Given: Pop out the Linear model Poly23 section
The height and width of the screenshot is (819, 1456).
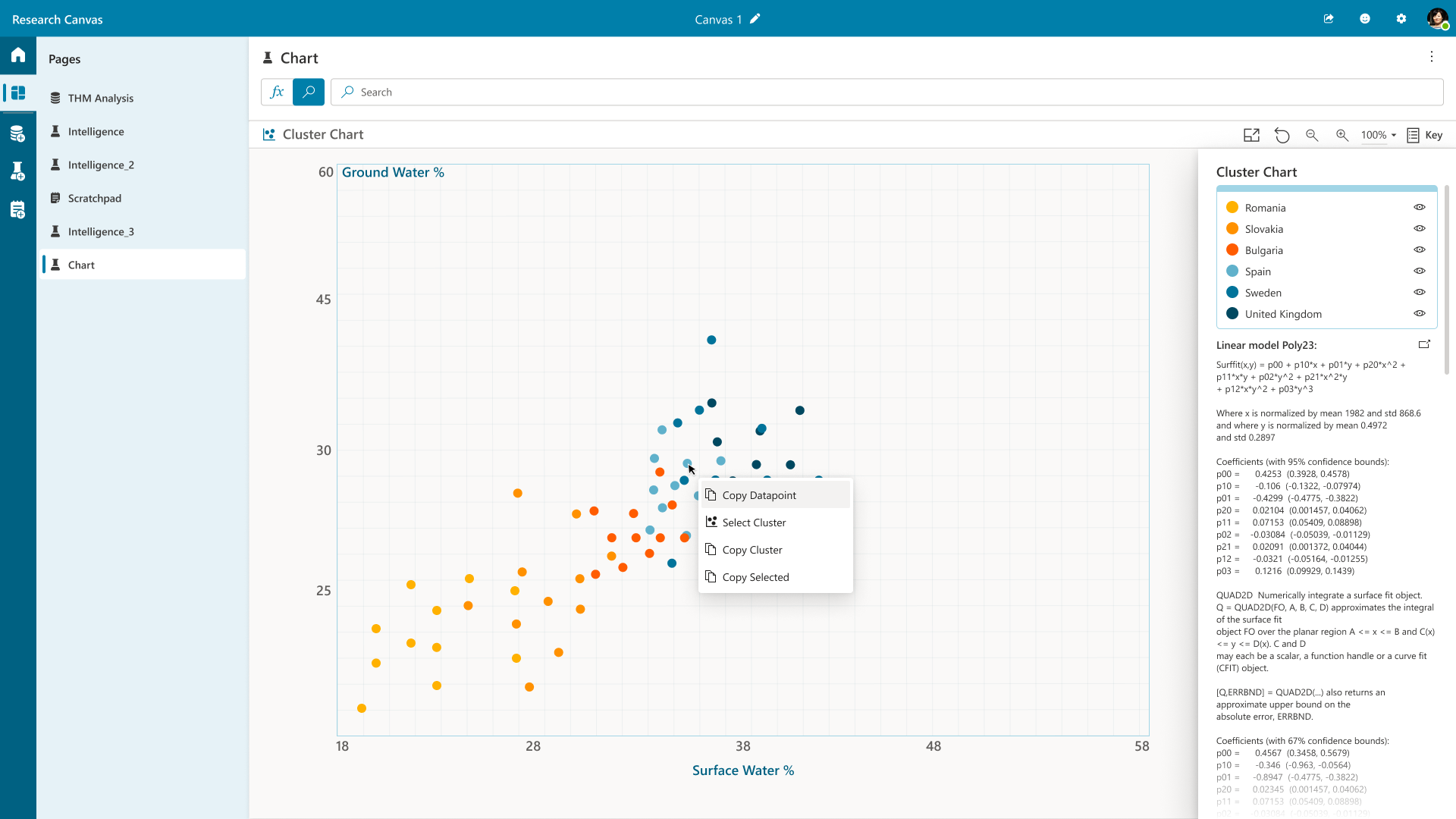Looking at the screenshot, I should click(1424, 344).
